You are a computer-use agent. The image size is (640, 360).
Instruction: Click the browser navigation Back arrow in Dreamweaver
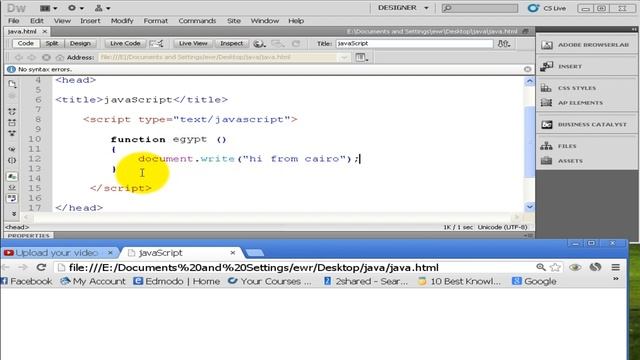[x=19, y=58]
